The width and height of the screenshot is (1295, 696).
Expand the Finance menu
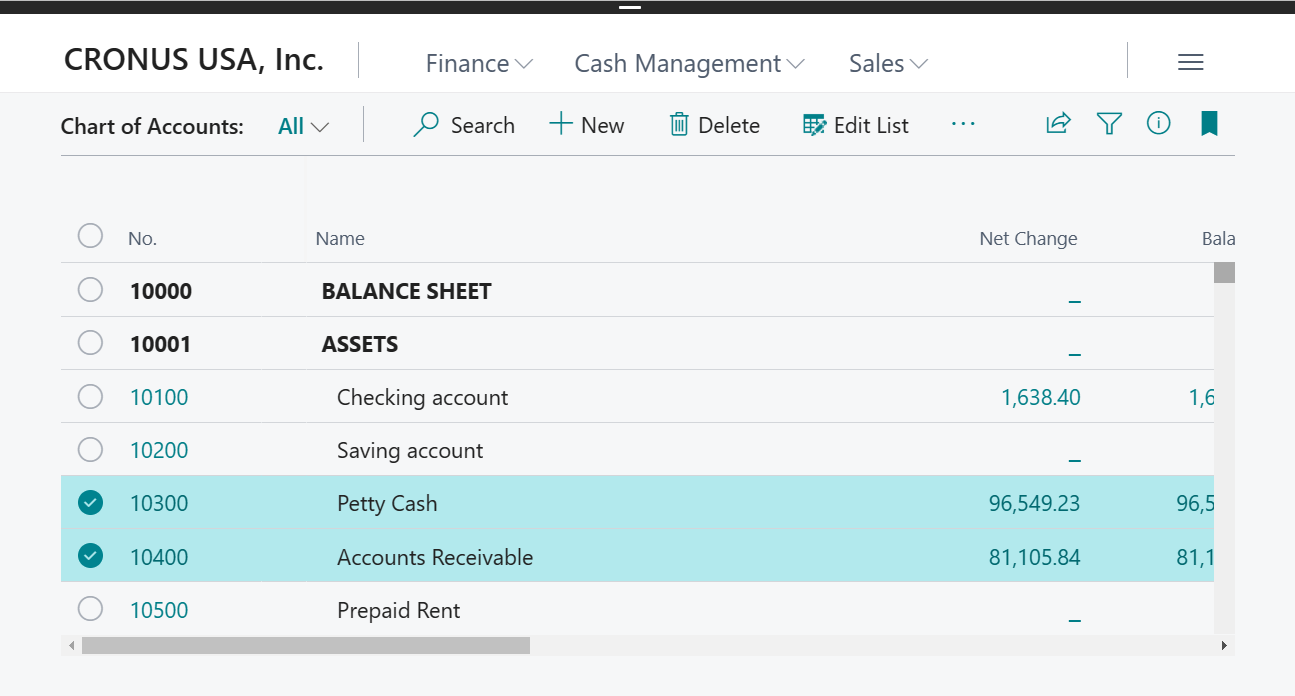click(479, 64)
